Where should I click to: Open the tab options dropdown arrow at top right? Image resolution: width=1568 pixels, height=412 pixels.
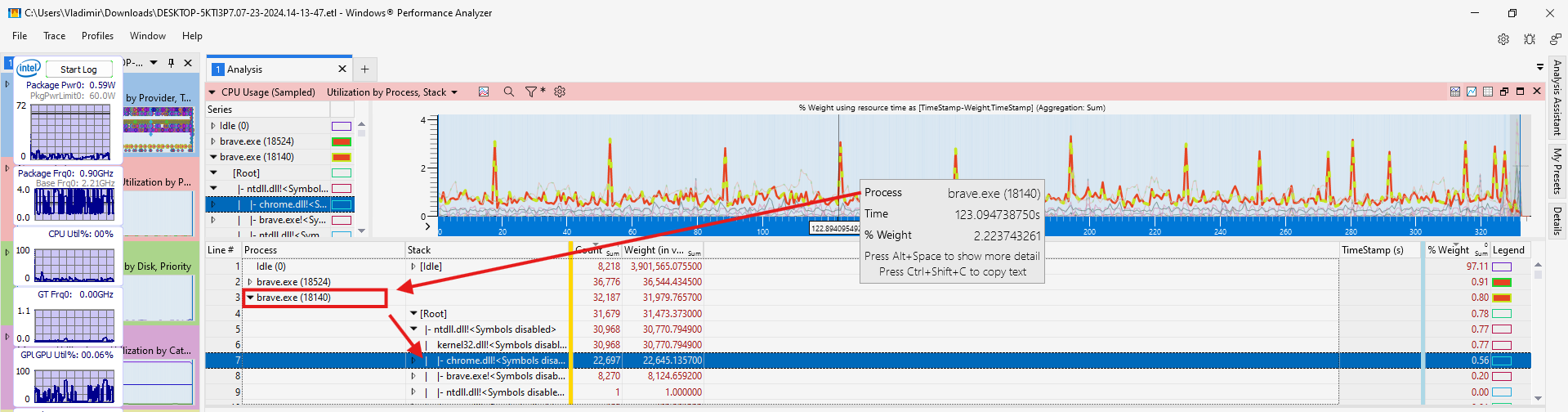coord(1540,68)
